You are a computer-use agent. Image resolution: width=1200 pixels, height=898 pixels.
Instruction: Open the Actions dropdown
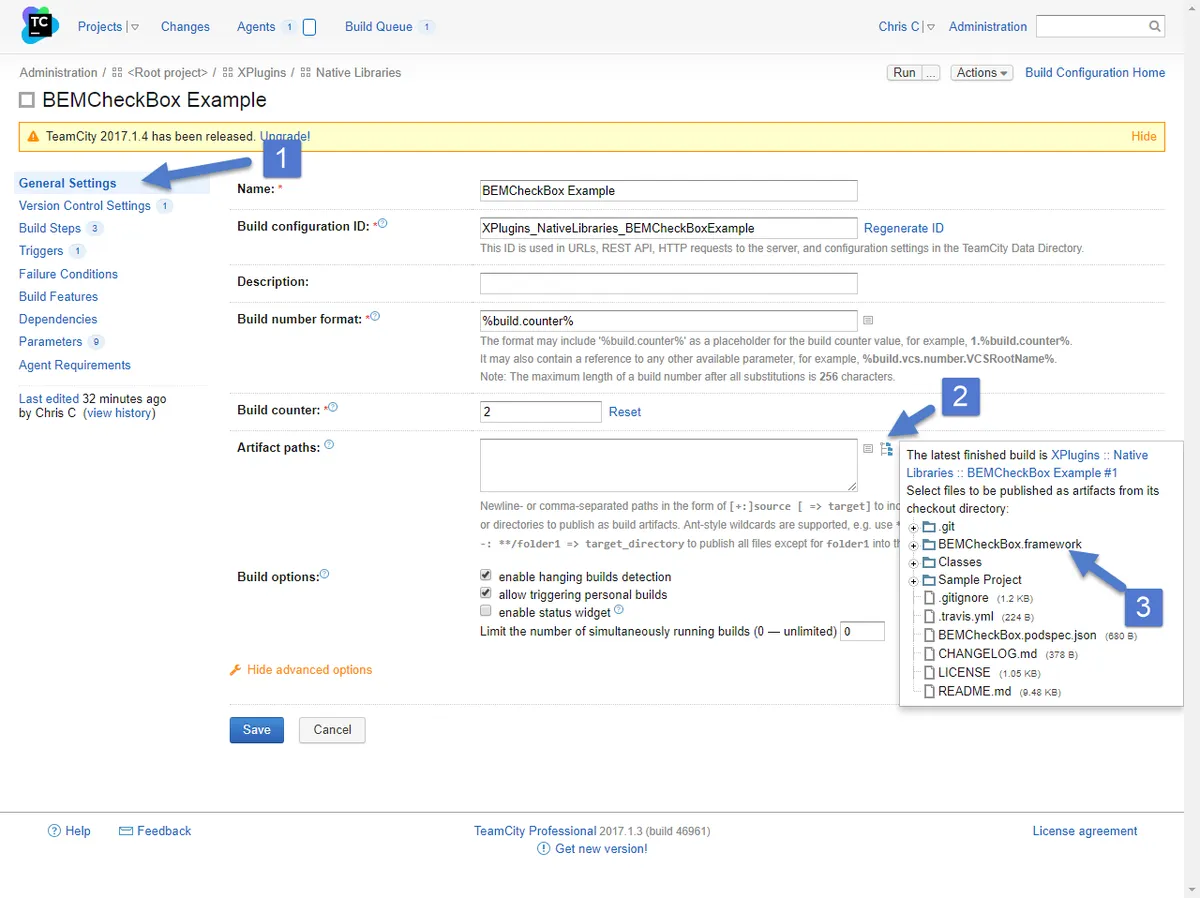pyautogui.click(x=982, y=73)
